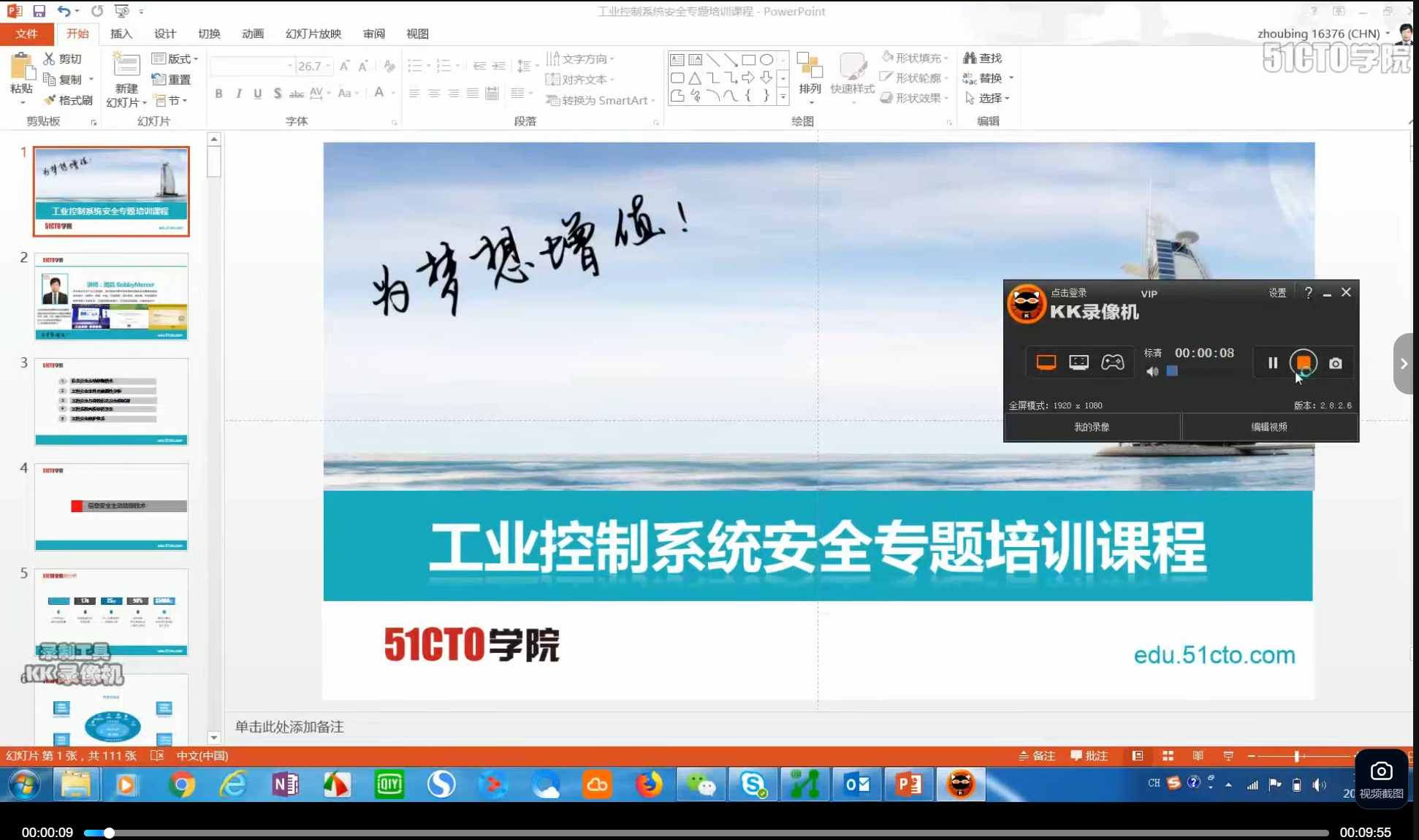The height and width of the screenshot is (840, 1419).
Task: Open 我的录像 in KK录像机
Action: tap(1090, 427)
